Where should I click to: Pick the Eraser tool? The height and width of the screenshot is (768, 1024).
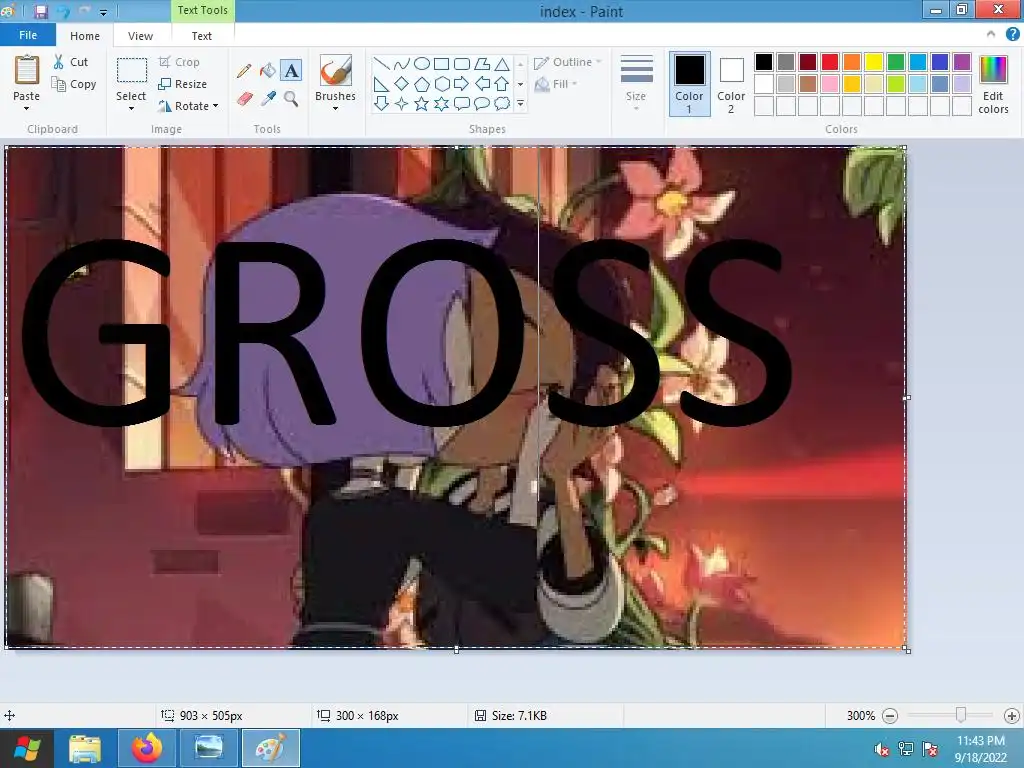point(244,99)
